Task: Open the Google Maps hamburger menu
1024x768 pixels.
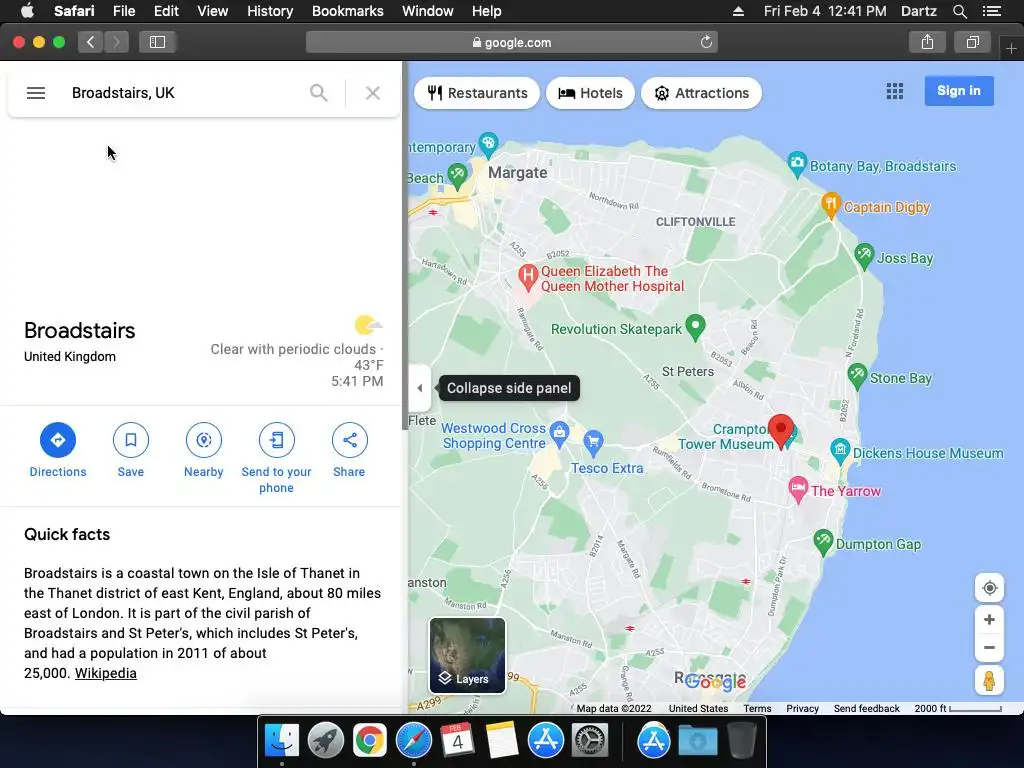Action: click(x=36, y=93)
